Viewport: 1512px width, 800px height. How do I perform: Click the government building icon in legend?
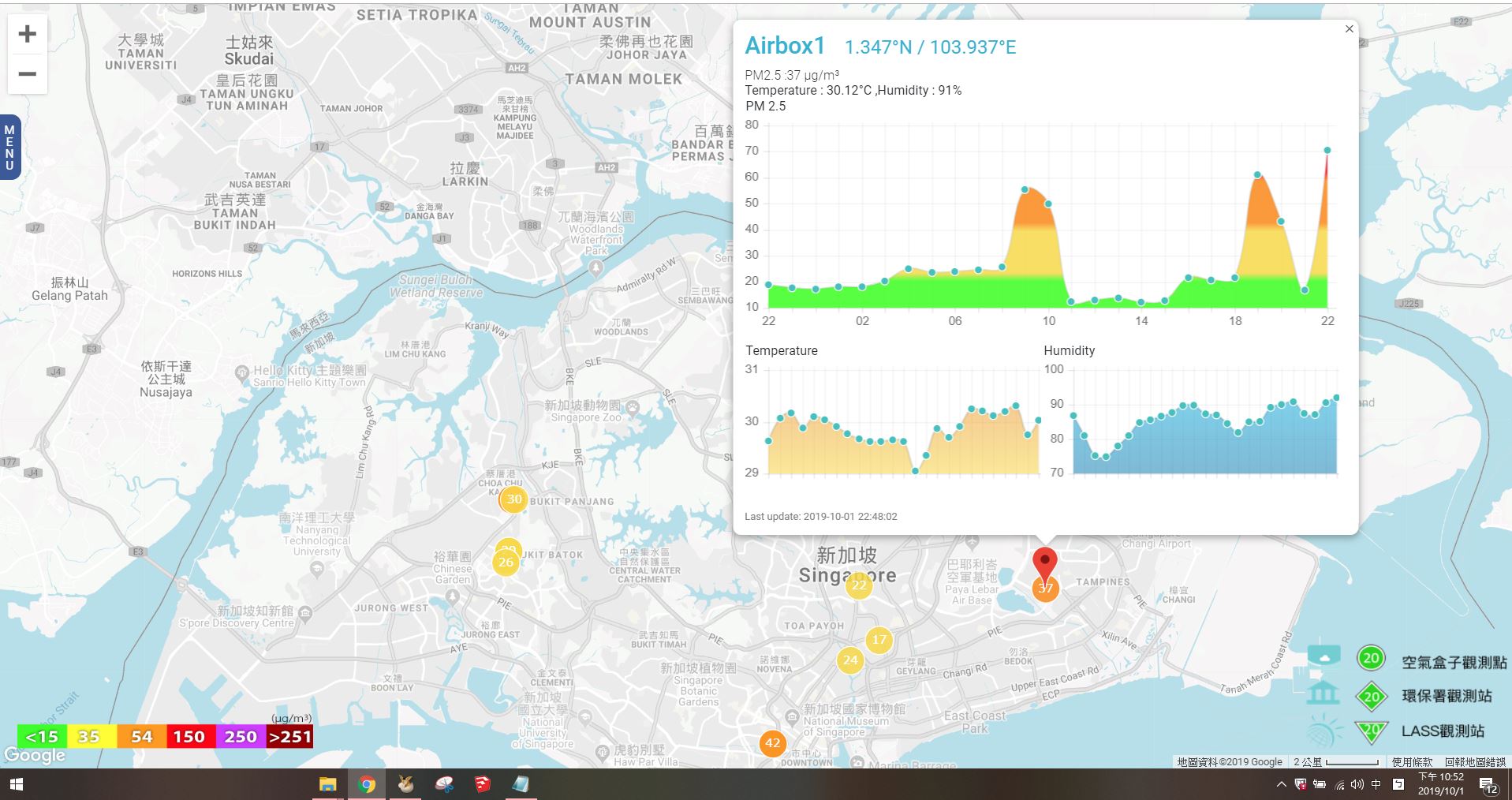[1323, 693]
